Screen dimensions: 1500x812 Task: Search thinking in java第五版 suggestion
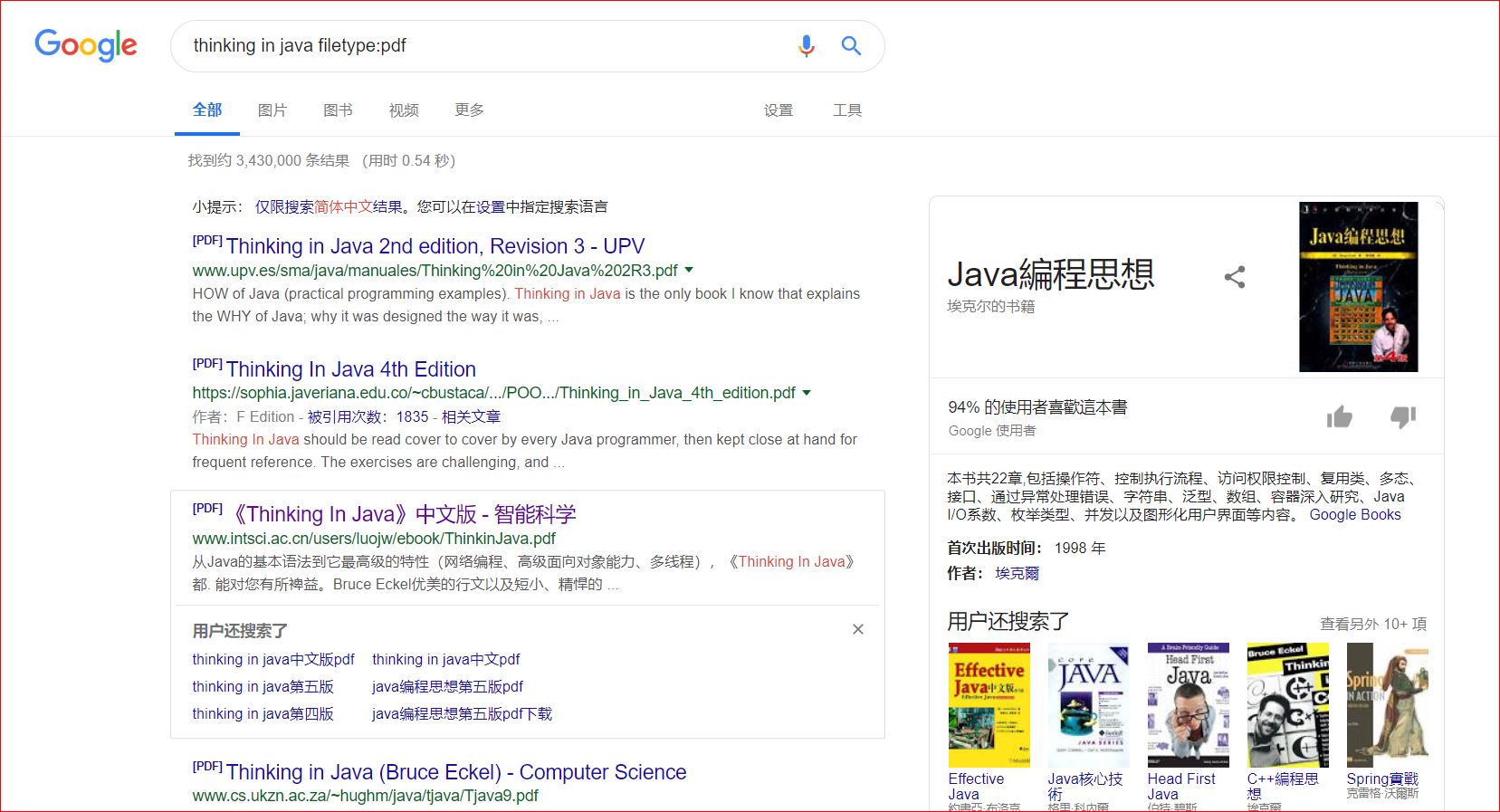263,686
